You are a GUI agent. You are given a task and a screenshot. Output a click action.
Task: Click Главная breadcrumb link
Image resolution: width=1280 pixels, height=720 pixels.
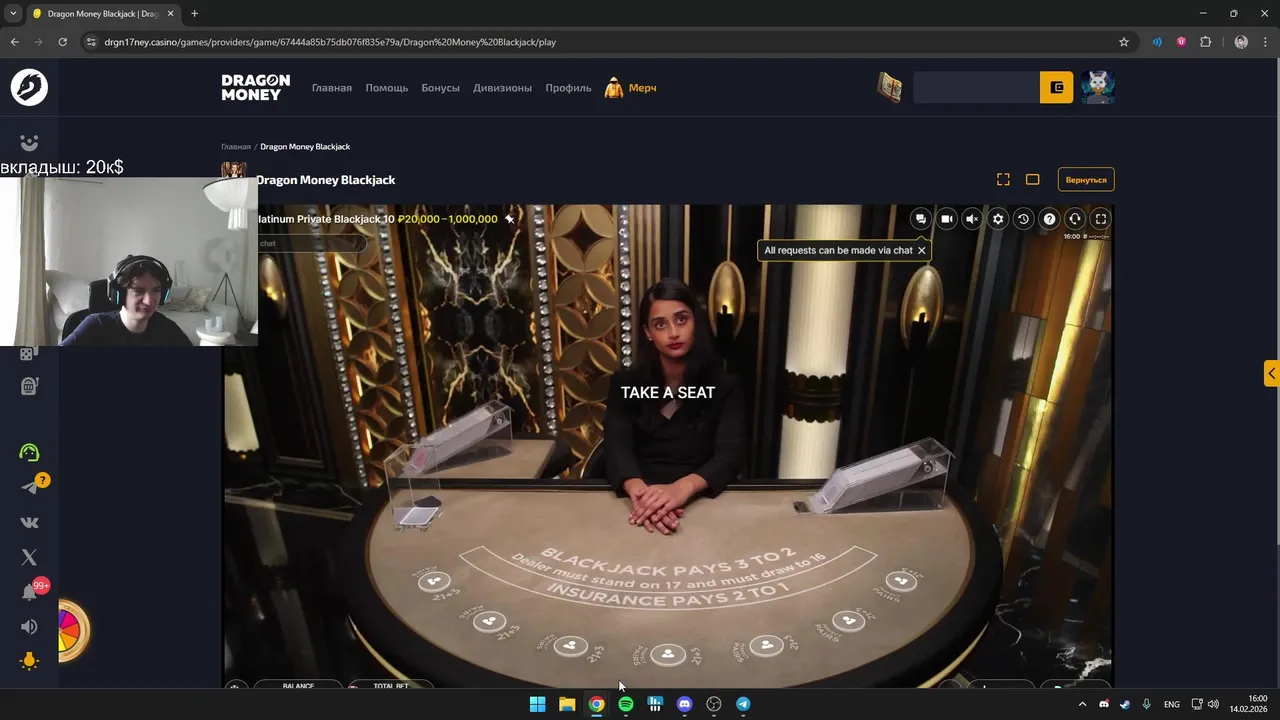[x=236, y=147]
